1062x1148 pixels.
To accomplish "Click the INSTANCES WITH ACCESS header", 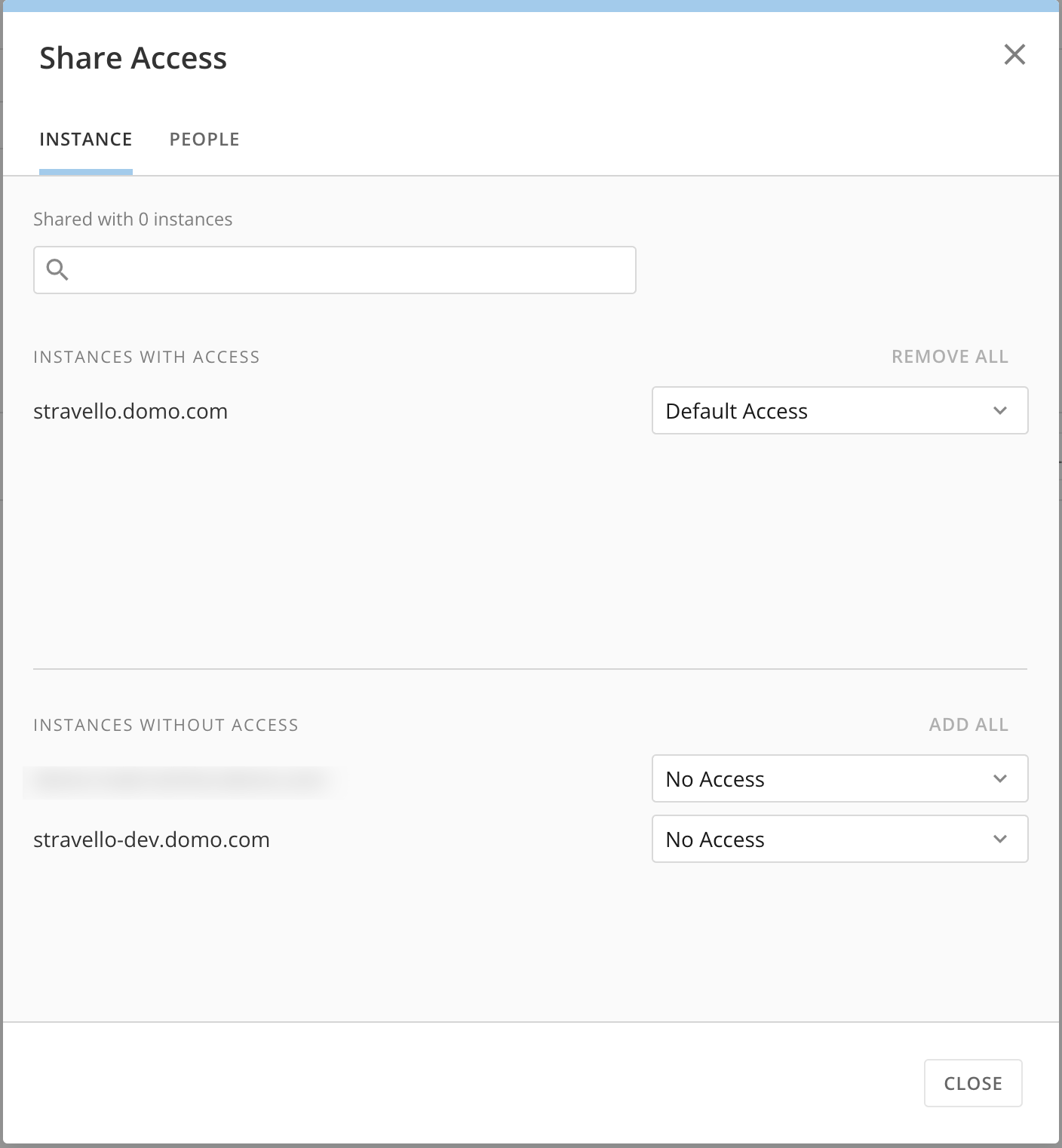I will coord(146,357).
